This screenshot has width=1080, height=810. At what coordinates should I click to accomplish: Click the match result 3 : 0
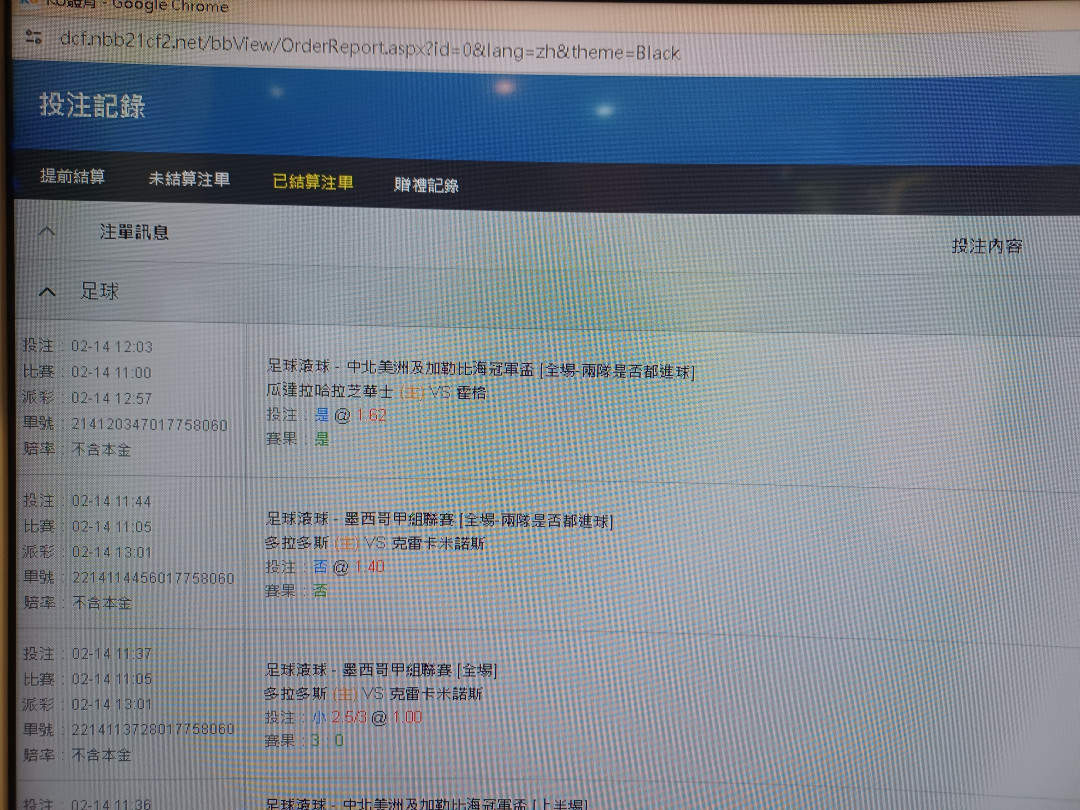(x=326, y=741)
